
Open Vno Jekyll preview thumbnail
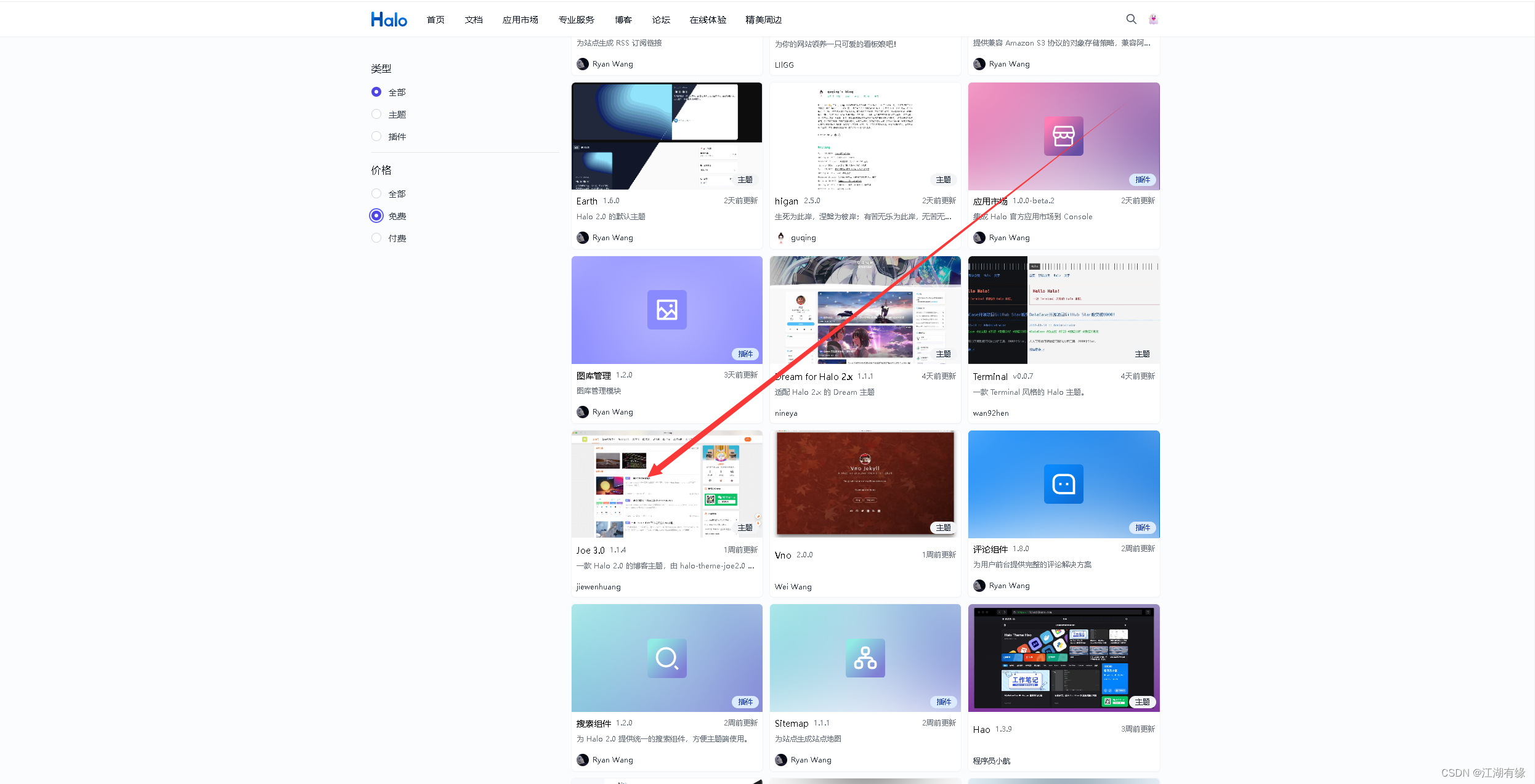point(865,484)
